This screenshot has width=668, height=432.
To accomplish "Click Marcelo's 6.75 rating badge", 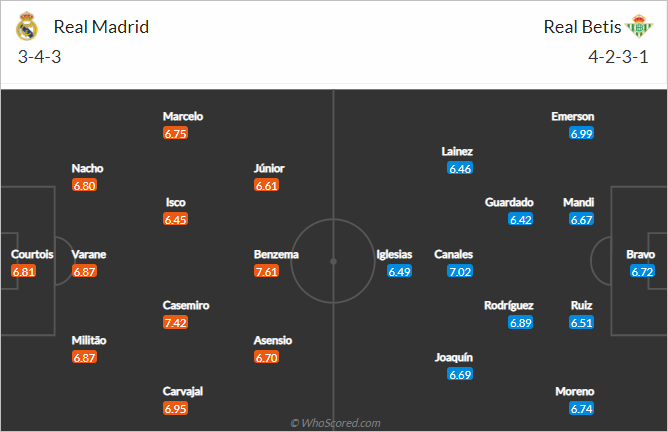I will [176, 134].
